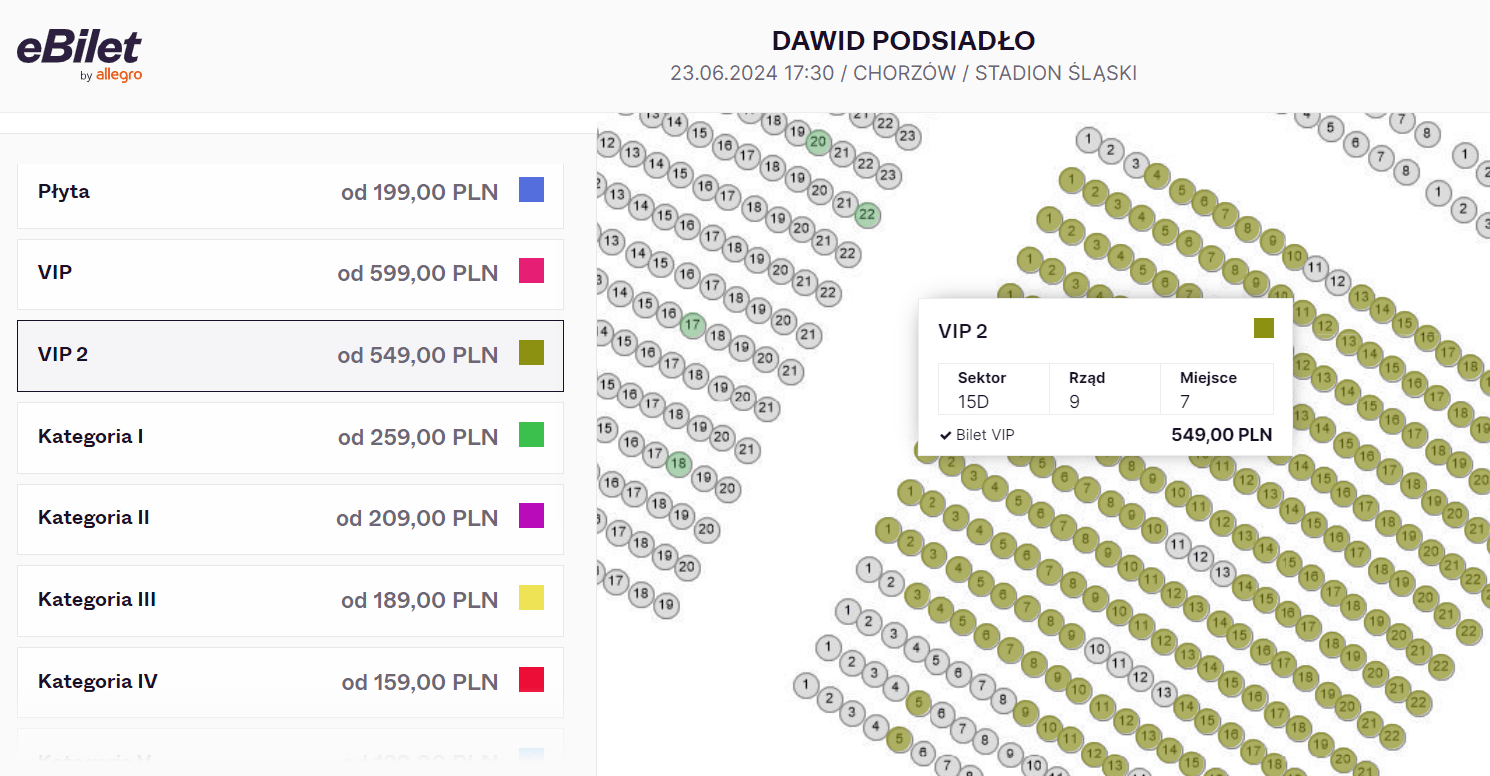The height and width of the screenshot is (776, 1490).
Task: Select the available green seat number 22
Action: (867, 214)
